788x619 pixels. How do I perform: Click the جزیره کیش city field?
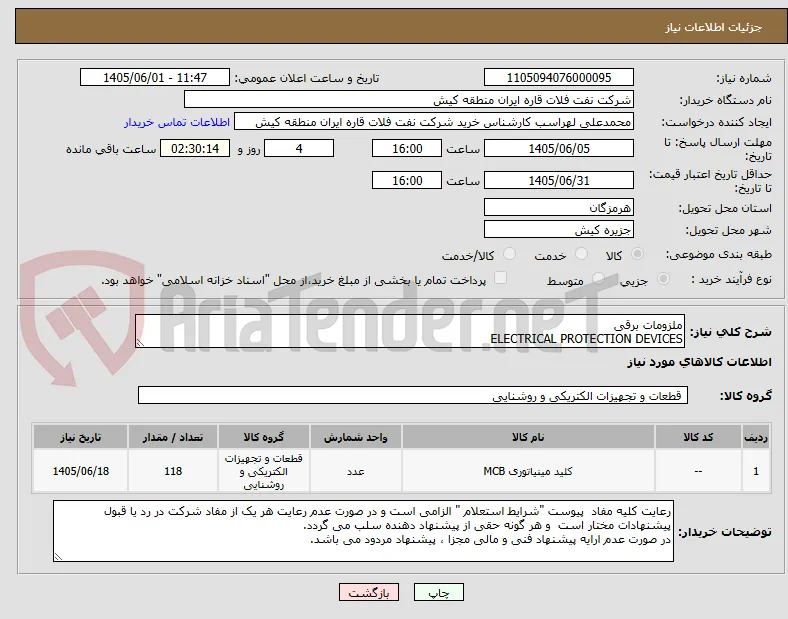tap(559, 229)
